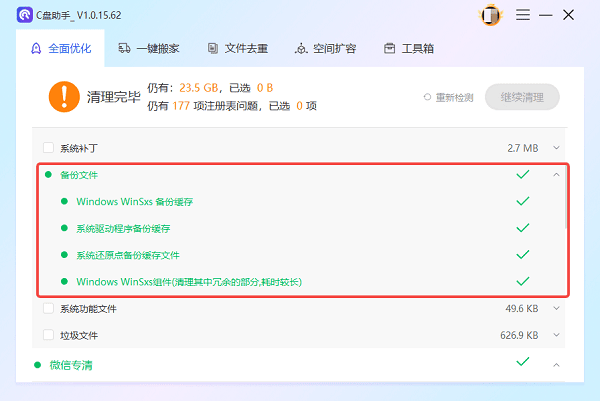Click the 重新检测 link
This screenshot has height=401, width=600.
(x=455, y=98)
